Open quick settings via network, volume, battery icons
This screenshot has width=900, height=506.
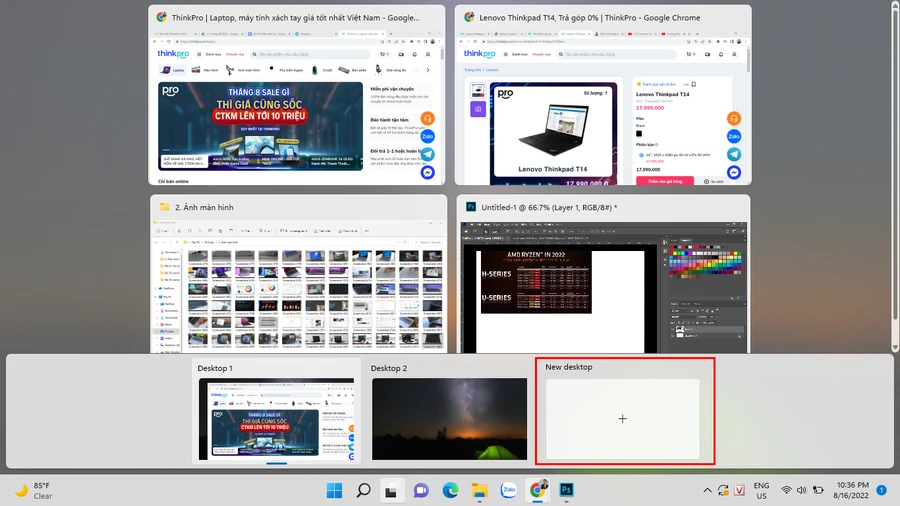click(802, 491)
